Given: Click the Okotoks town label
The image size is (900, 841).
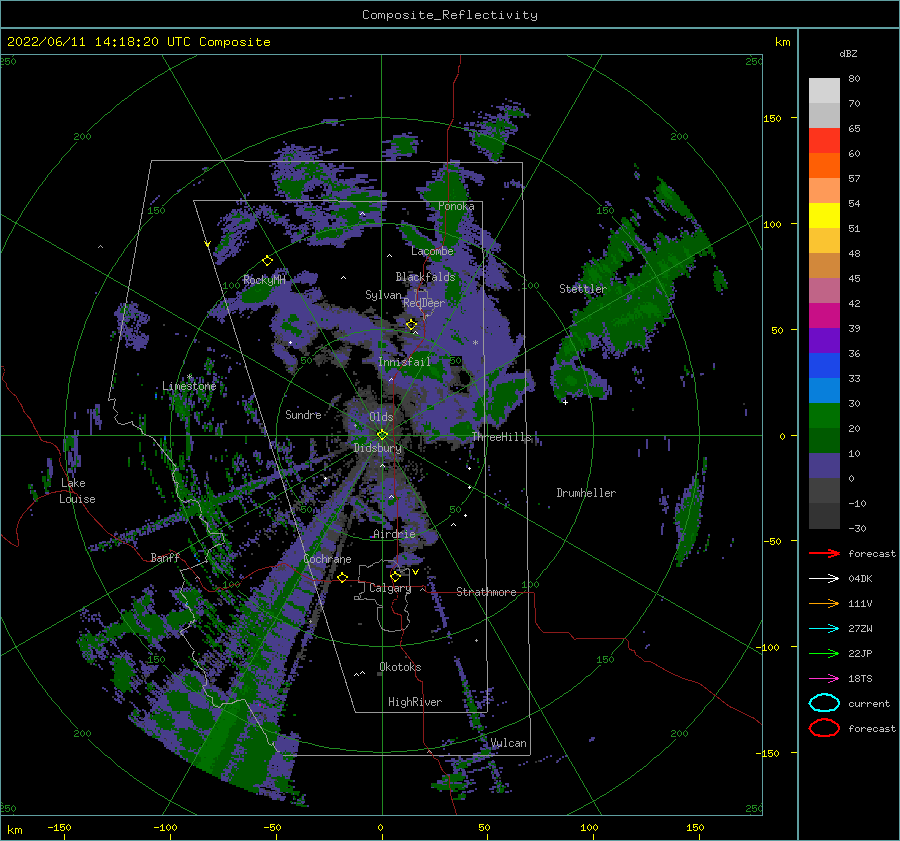Looking at the screenshot, I should 400,667.
